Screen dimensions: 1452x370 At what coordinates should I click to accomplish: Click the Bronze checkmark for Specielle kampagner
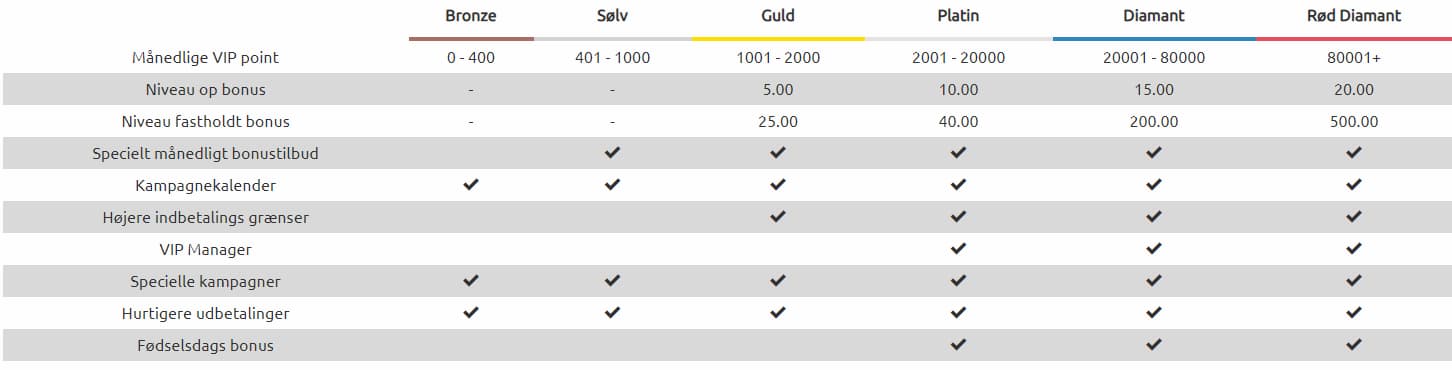471,281
